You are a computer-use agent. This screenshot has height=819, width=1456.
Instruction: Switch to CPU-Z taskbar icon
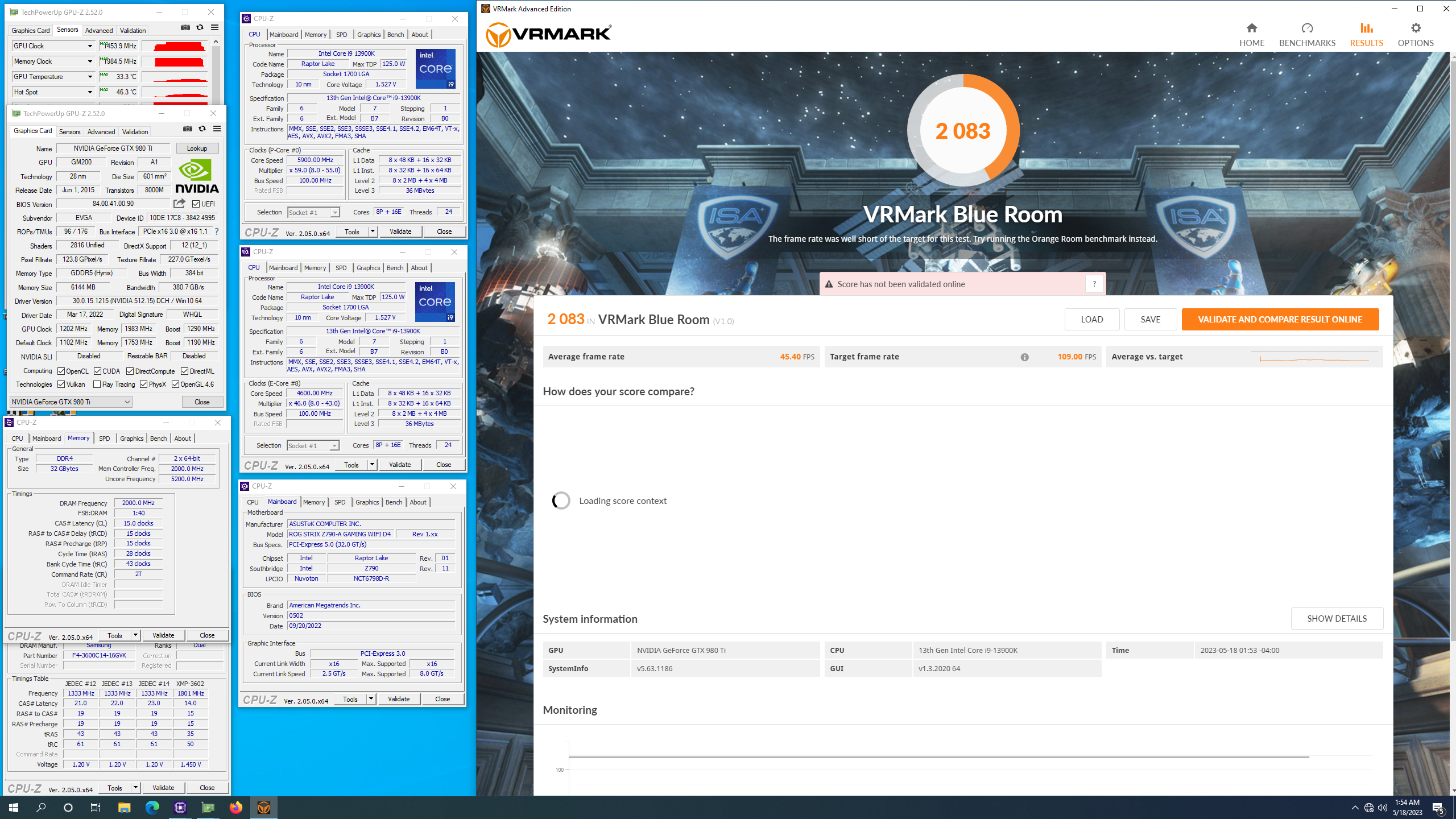[x=180, y=807]
